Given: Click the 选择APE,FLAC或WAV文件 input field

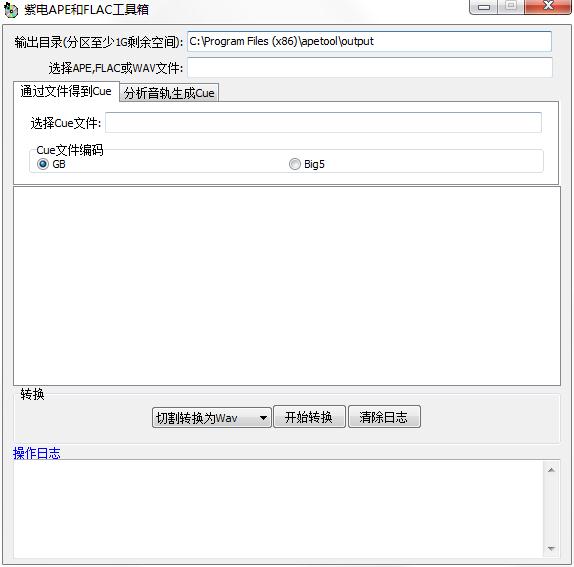Looking at the screenshot, I should [369, 67].
